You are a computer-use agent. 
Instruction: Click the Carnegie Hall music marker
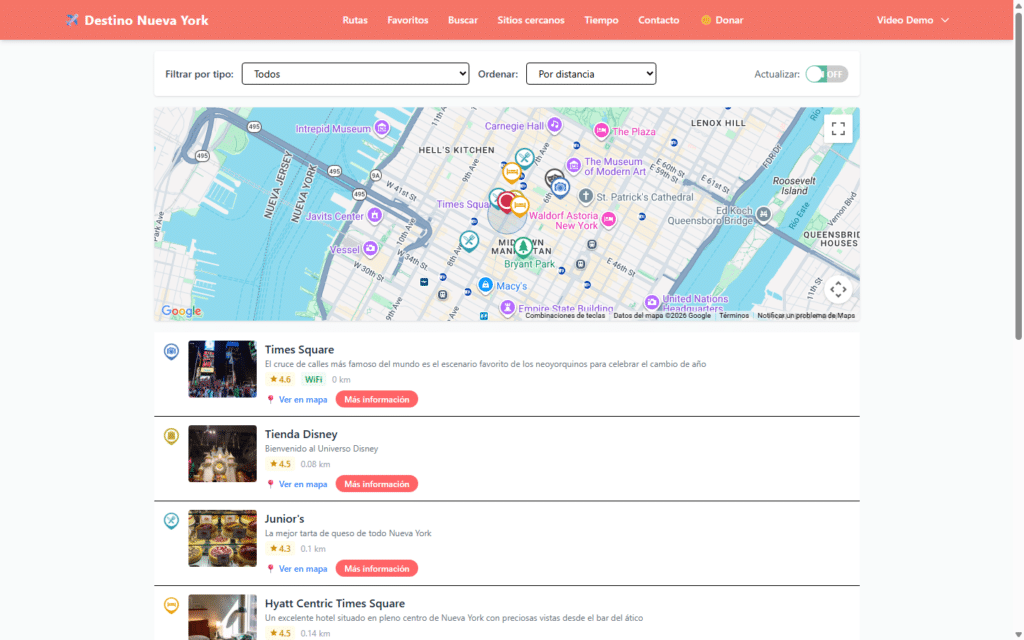(554, 126)
